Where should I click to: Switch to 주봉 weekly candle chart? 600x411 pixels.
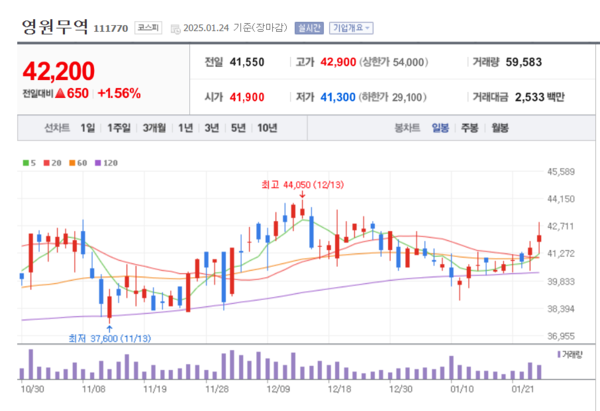coord(470,128)
